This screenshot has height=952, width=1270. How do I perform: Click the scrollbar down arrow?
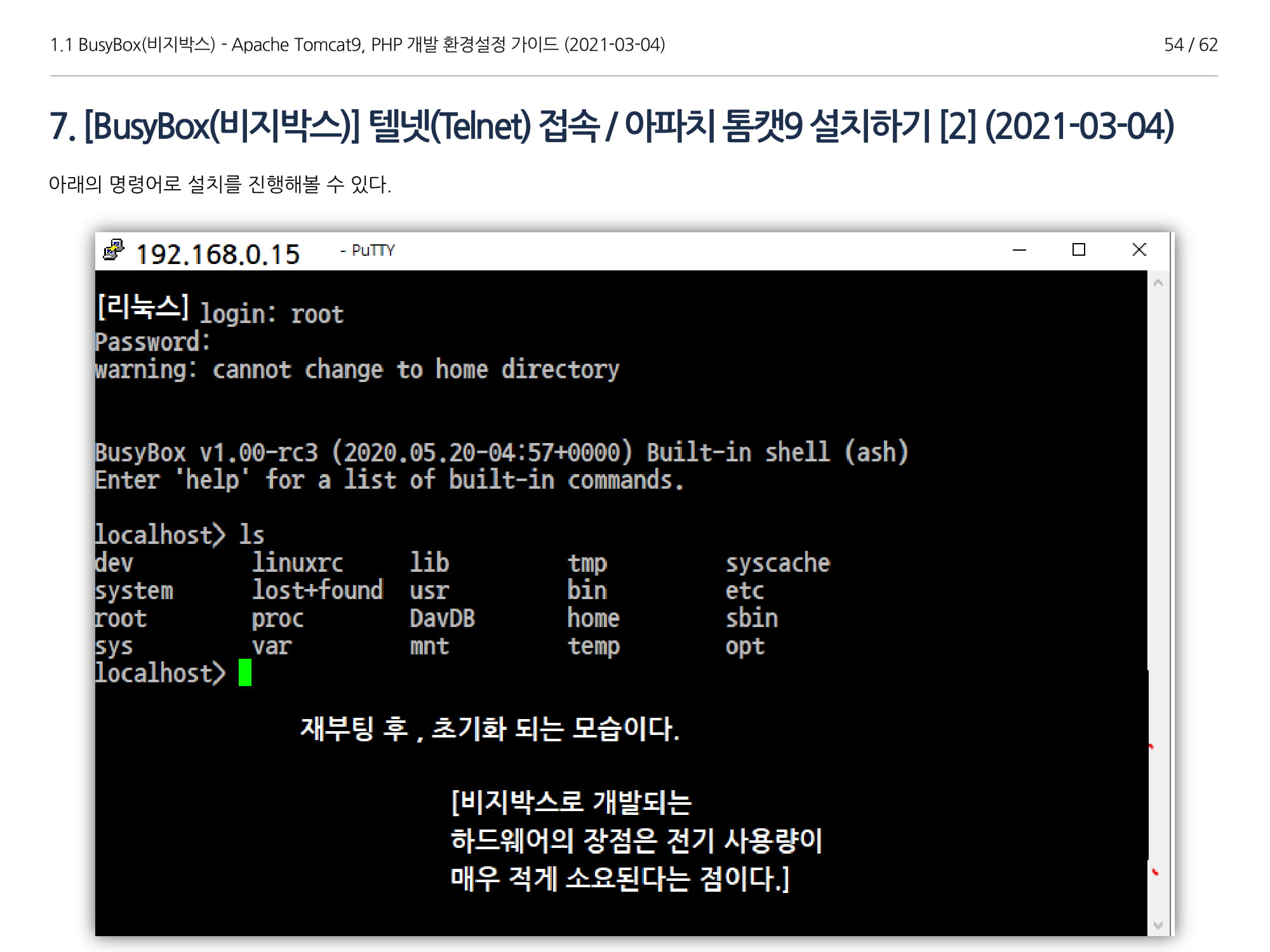tap(1158, 925)
